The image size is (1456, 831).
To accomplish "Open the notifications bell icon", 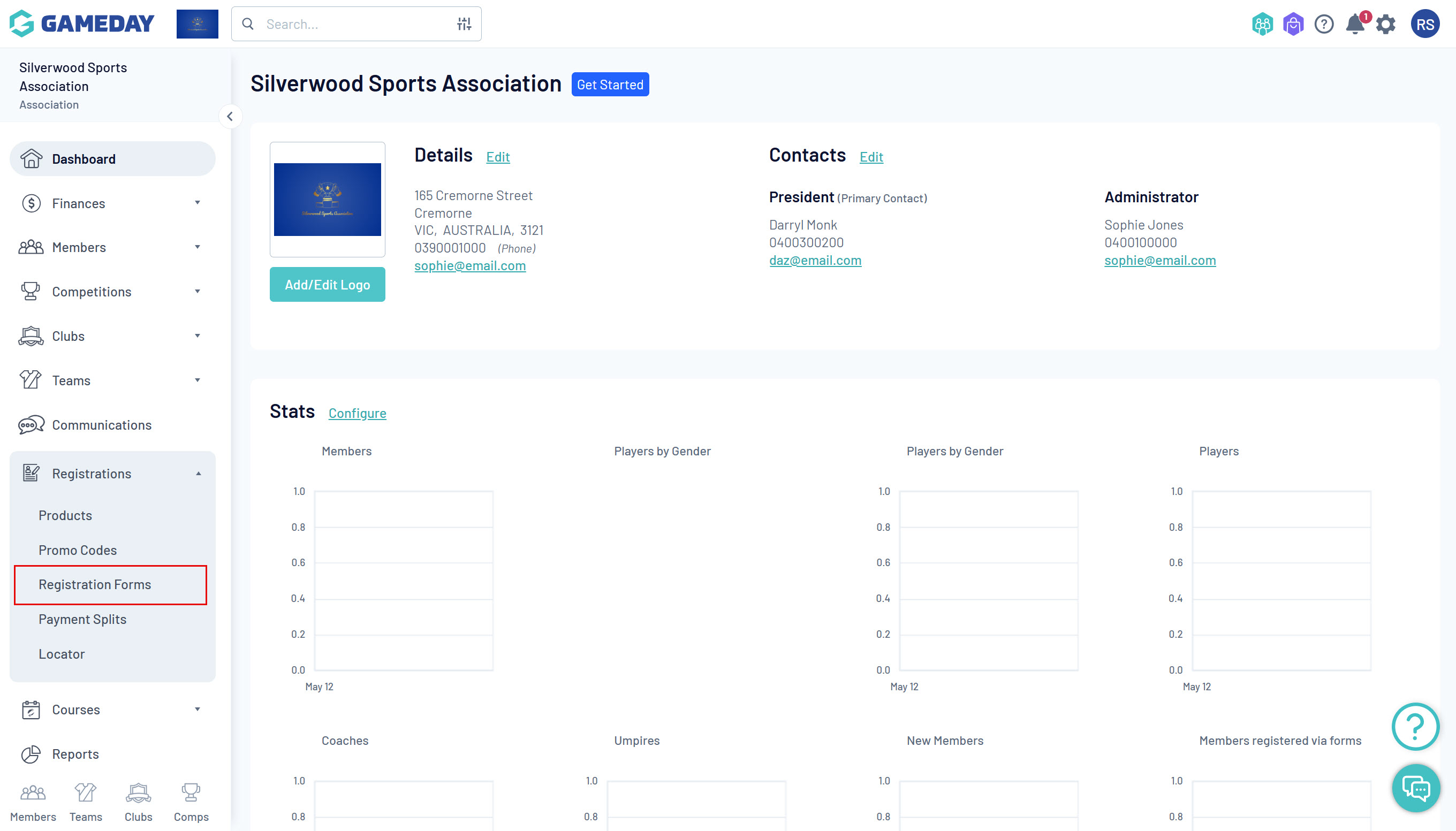I will [x=1355, y=25].
